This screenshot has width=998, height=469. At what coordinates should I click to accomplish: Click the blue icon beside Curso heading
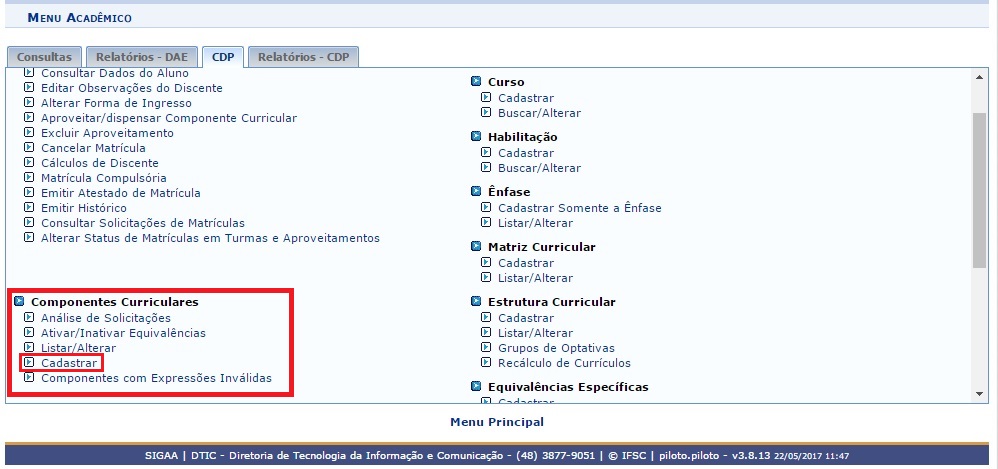[476, 82]
